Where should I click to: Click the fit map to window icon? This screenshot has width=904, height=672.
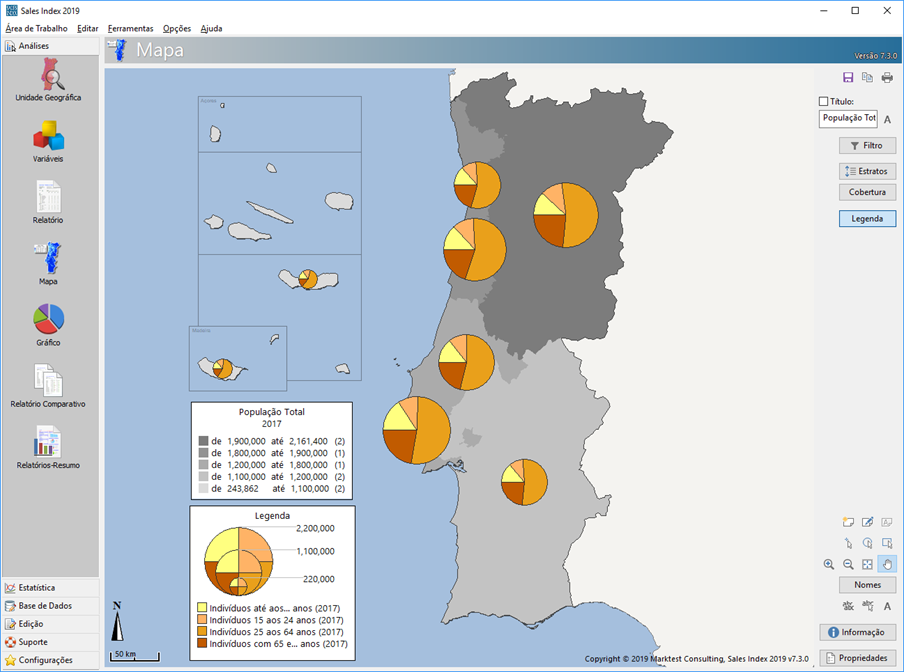867,564
